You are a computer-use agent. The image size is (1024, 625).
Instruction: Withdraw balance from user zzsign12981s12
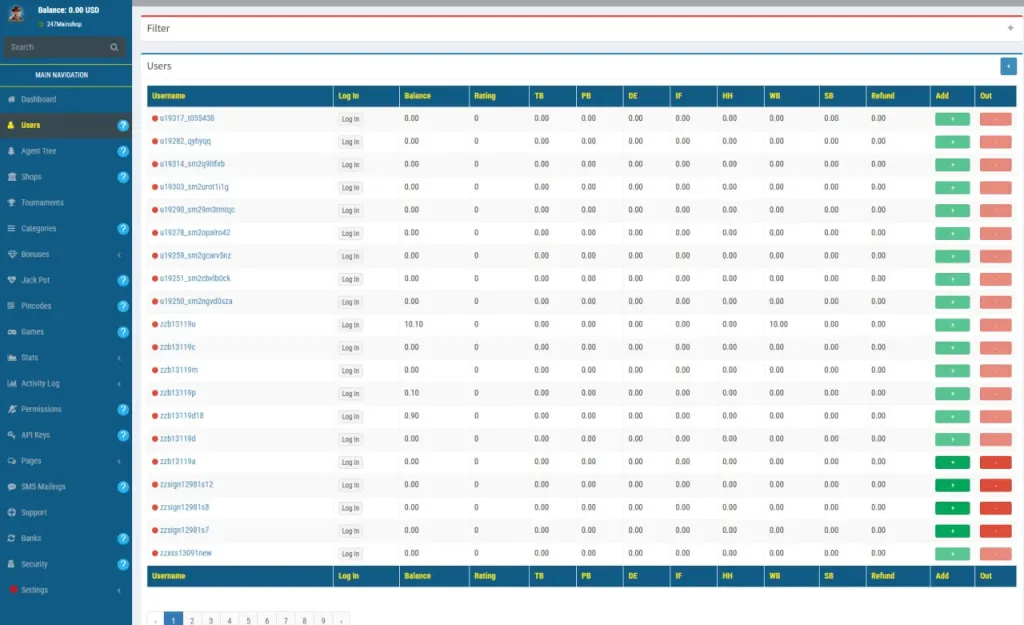click(x=995, y=485)
